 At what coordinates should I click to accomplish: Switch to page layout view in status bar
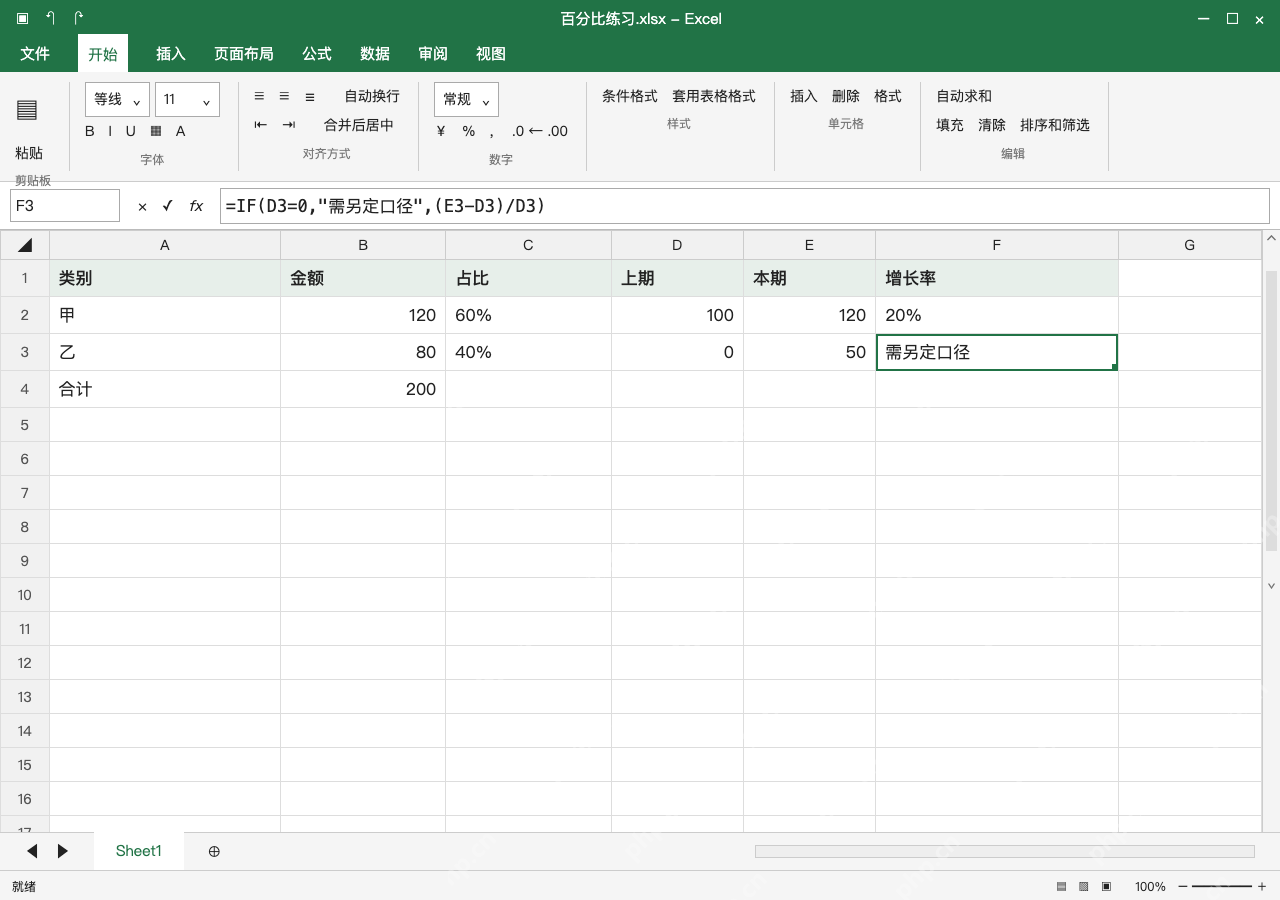pyautogui.click(x=1083, y=886)
